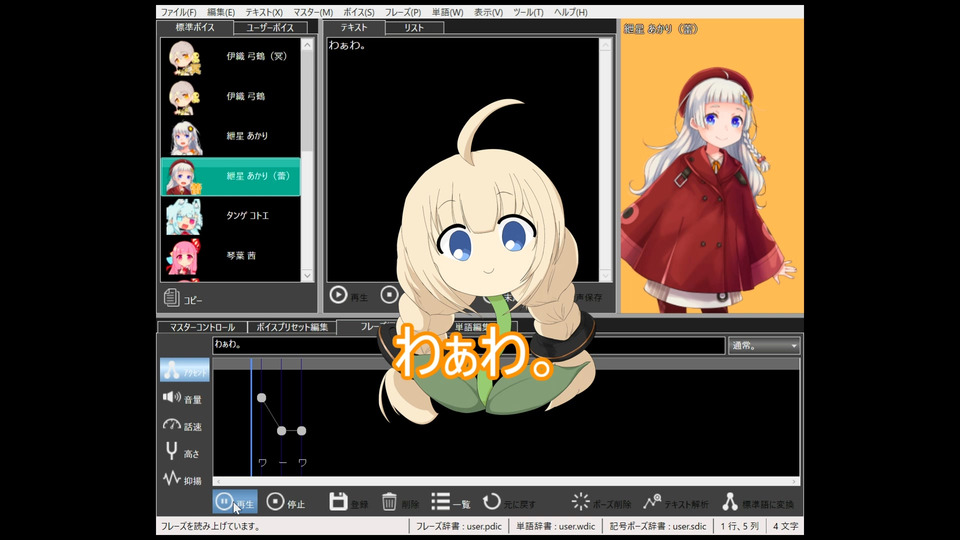Click the テキスト解析 icon

652,501
